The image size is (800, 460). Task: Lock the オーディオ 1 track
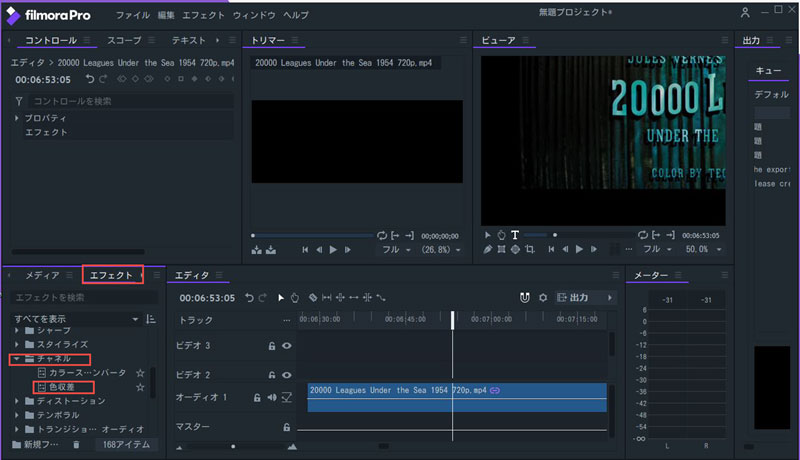[257, 397]
